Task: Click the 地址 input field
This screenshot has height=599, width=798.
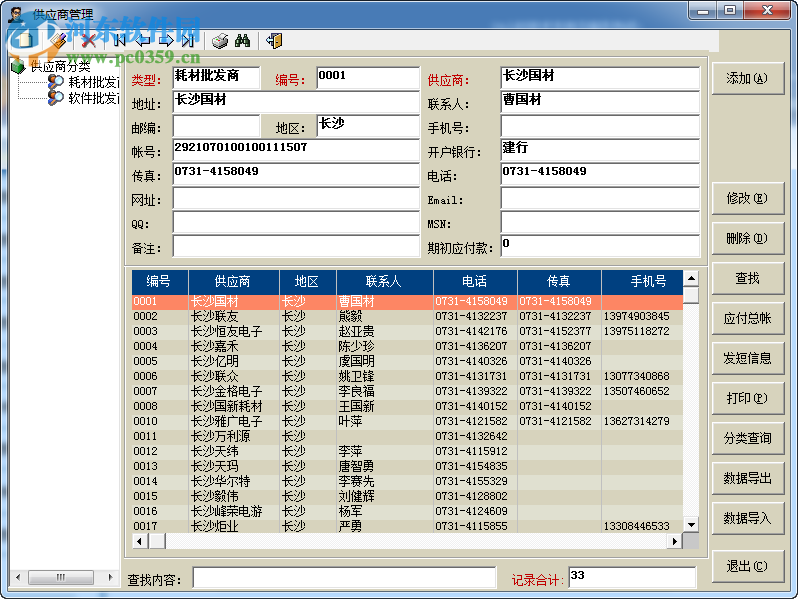Action: 296,102
